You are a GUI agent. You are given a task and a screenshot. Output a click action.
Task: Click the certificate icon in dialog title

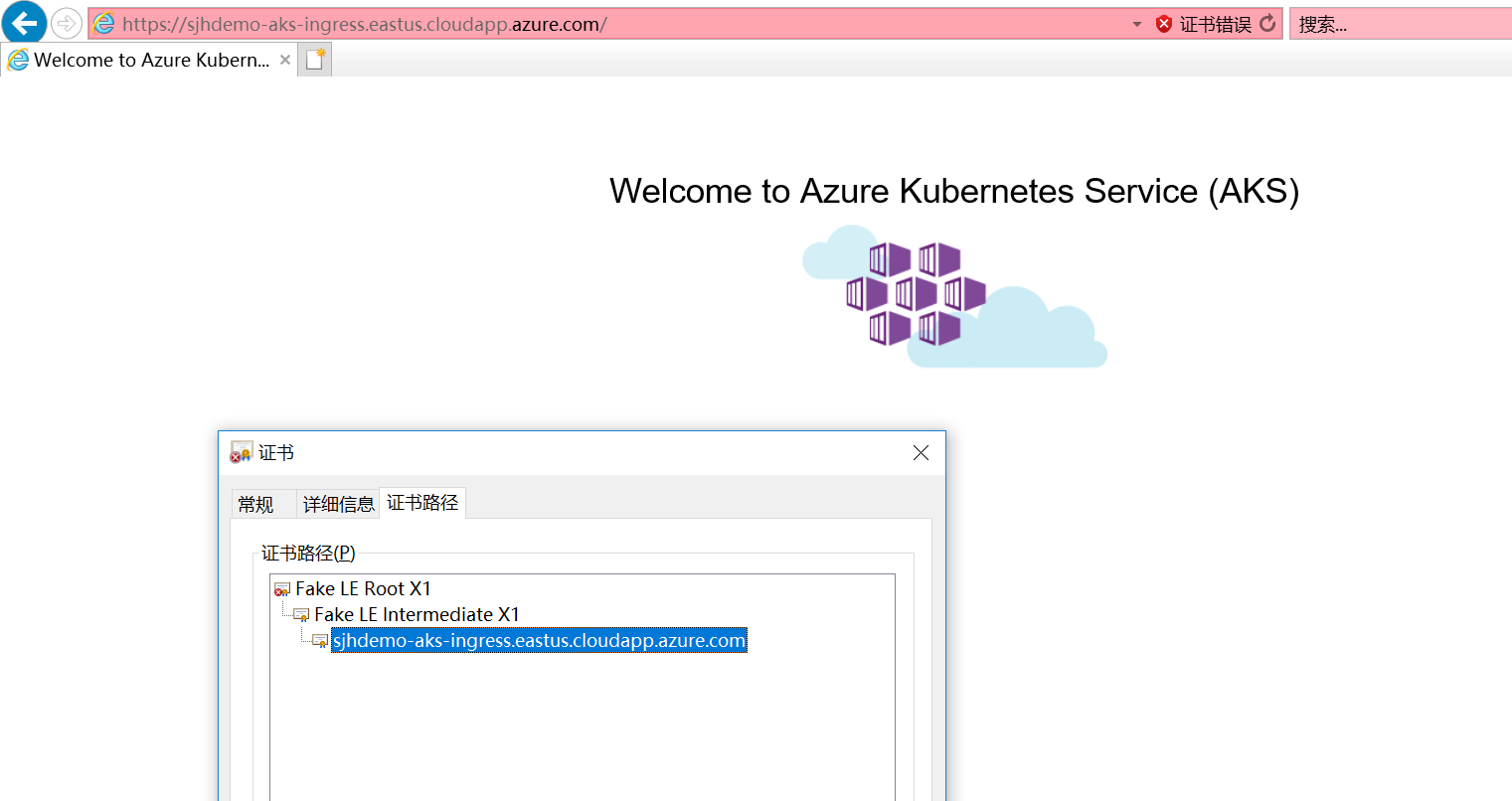[241, 453]
